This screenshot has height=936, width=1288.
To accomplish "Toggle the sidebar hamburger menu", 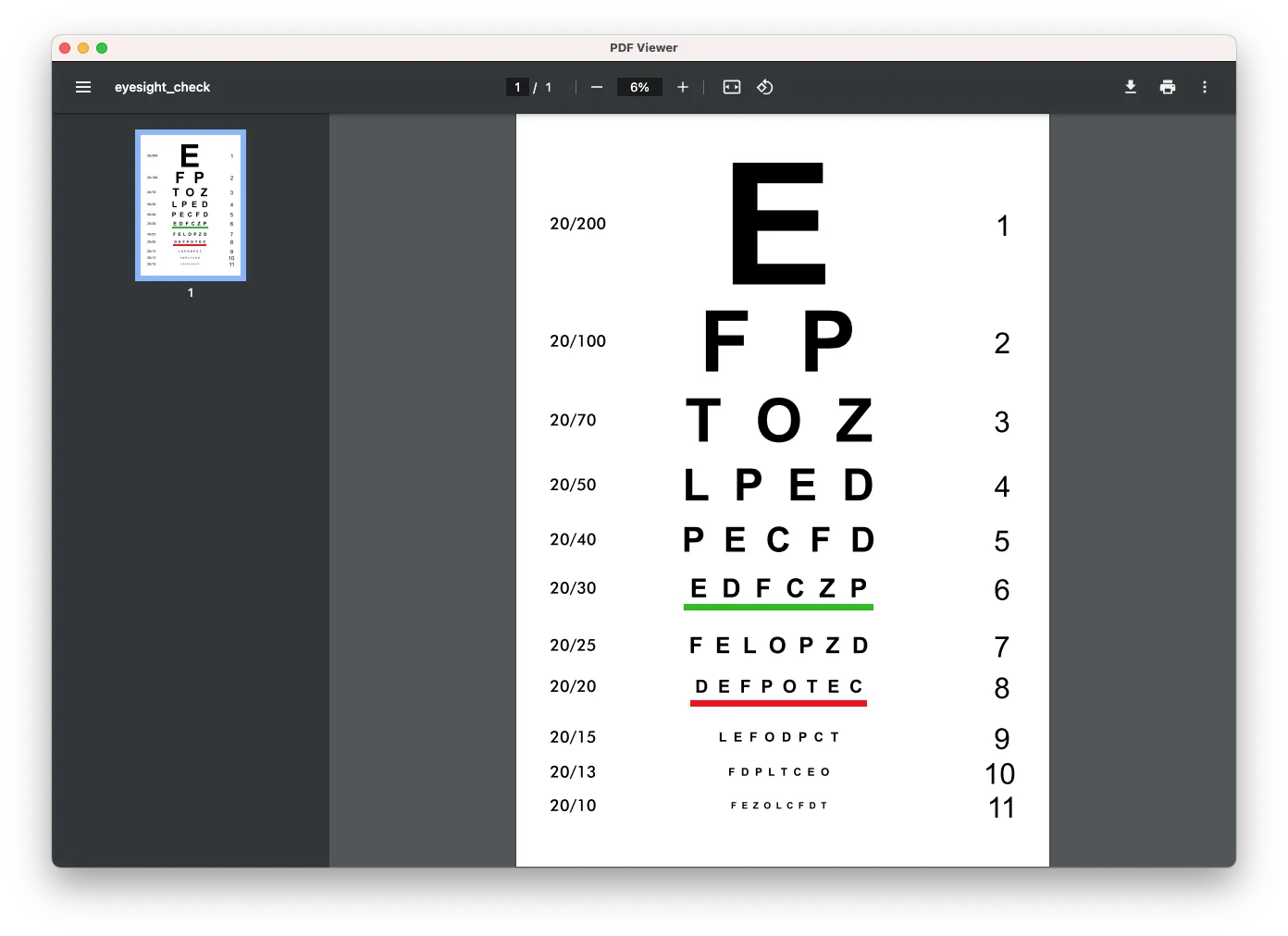I will (83, 87).
